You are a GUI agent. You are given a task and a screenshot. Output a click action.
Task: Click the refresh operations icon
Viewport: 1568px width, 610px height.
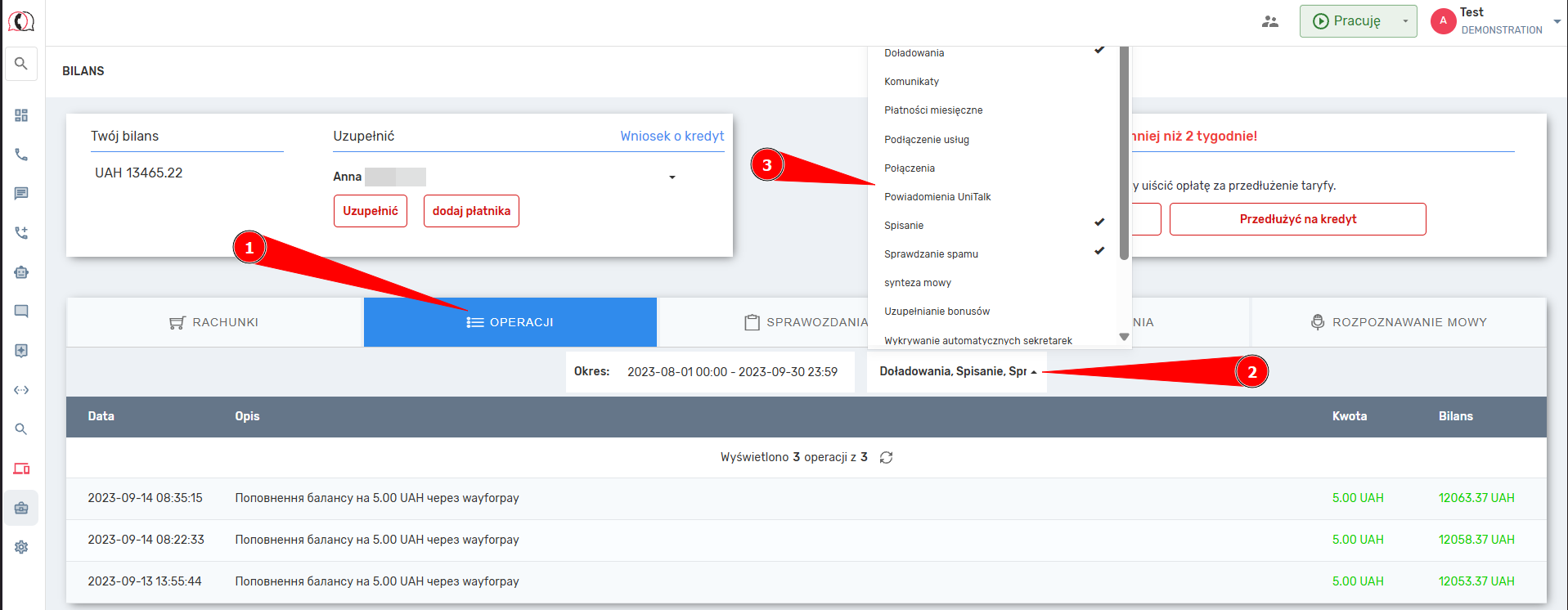(x=886, y=458)
